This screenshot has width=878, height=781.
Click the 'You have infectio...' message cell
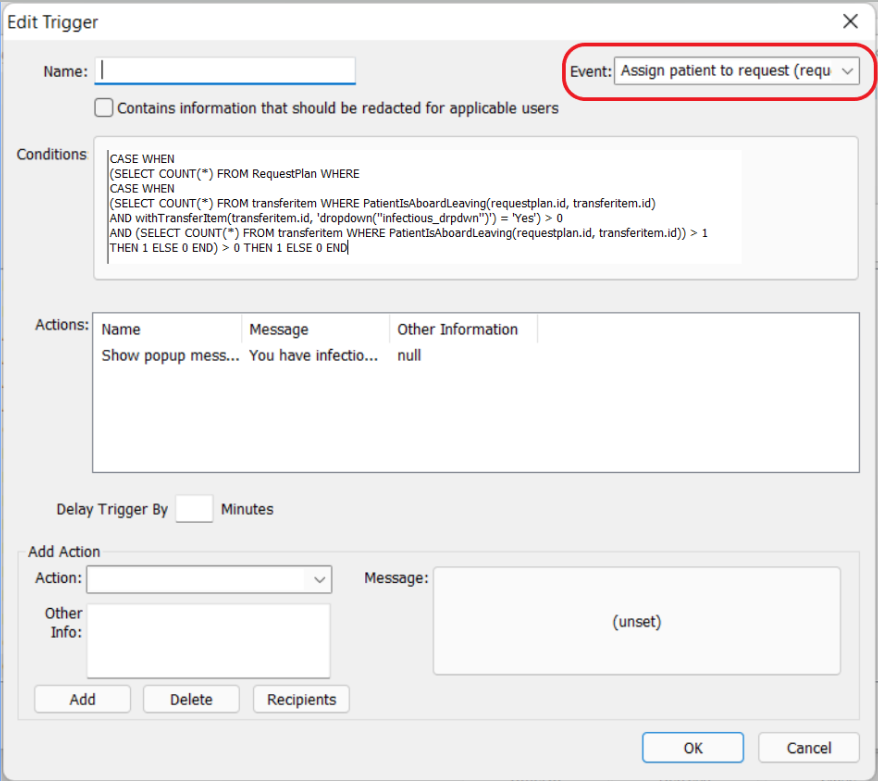(314, 356)
